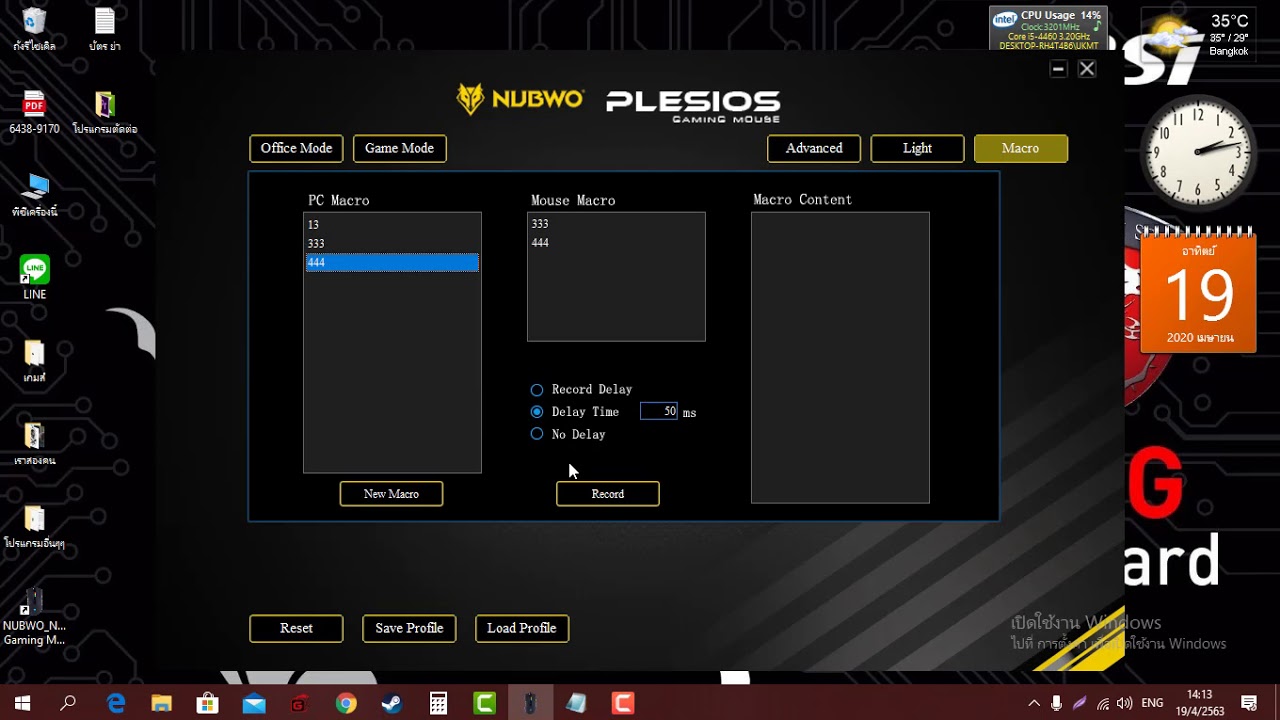Click the microphone tray icon

[x=1056, y=703]
